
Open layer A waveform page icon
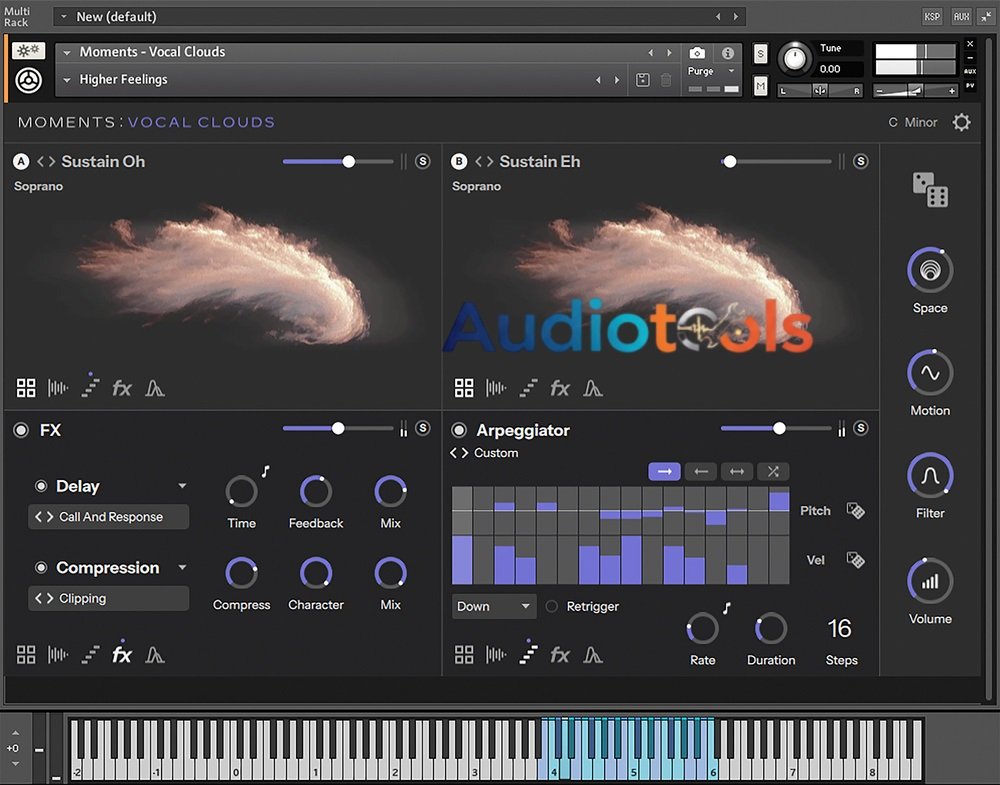pos(58,388)
